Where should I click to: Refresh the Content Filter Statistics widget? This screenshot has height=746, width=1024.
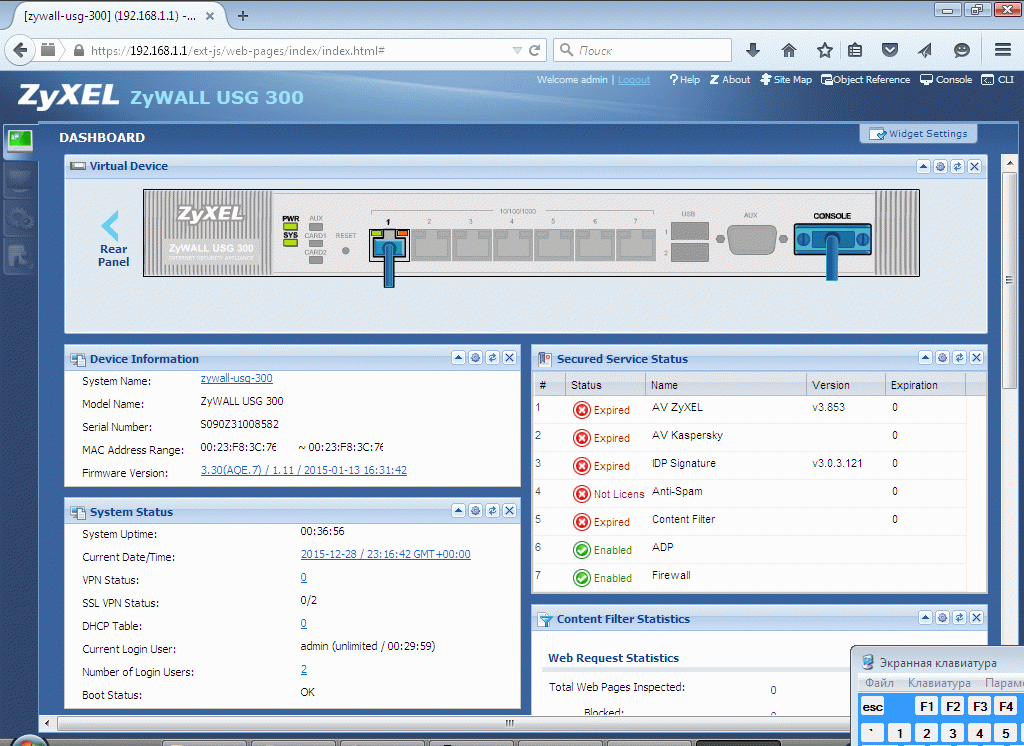(x=959, y=617)
